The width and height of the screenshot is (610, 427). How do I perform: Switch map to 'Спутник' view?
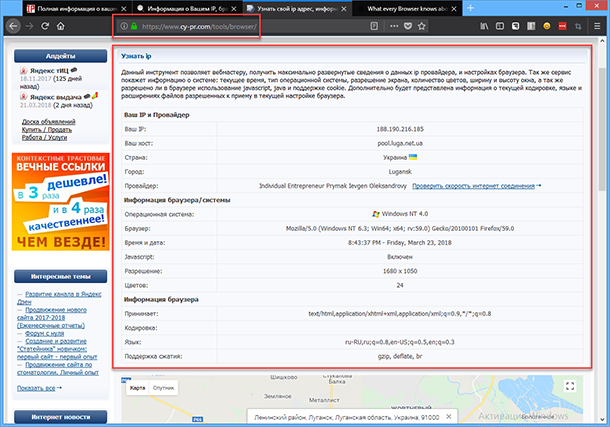[163, 388]
